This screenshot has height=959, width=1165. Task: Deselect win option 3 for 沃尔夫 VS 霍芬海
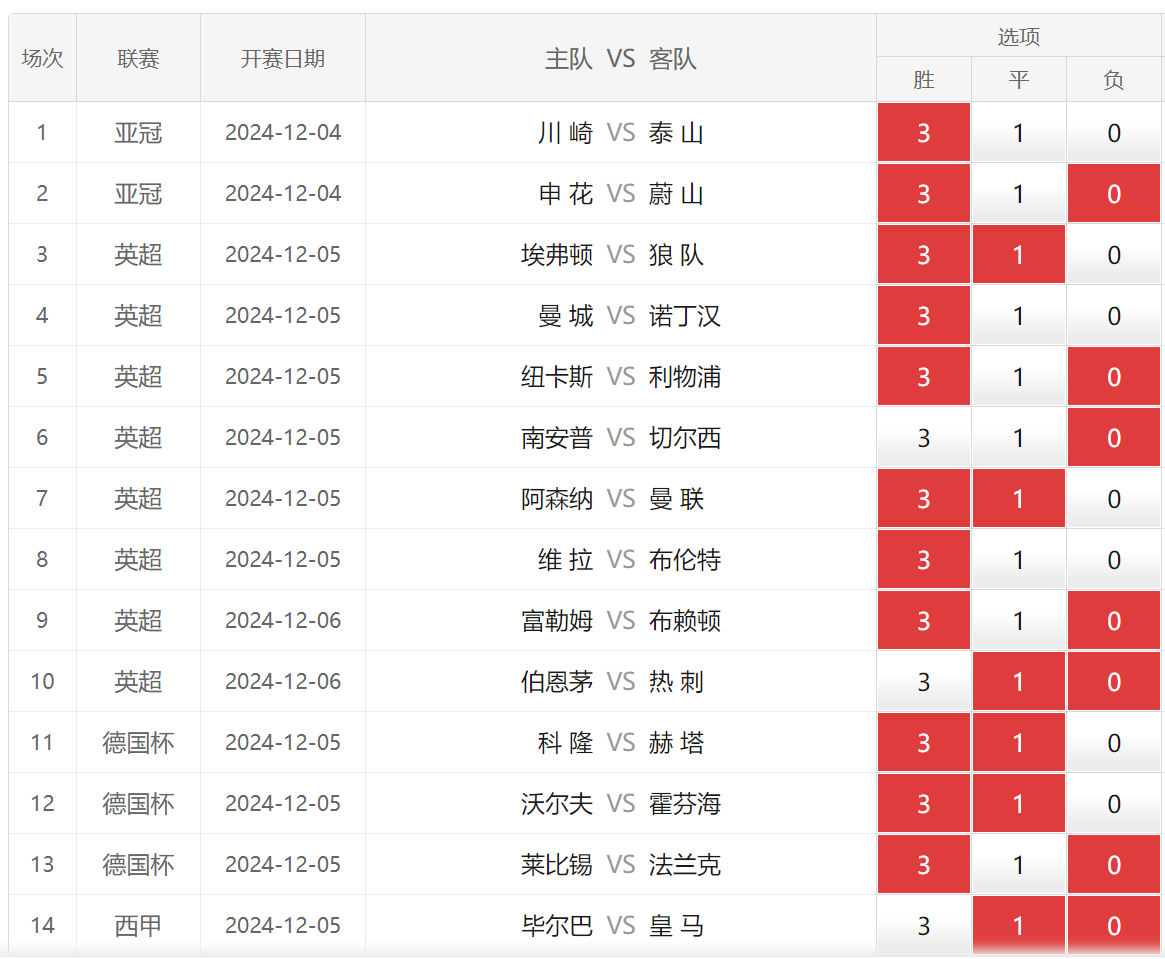(x=924, y=803)
